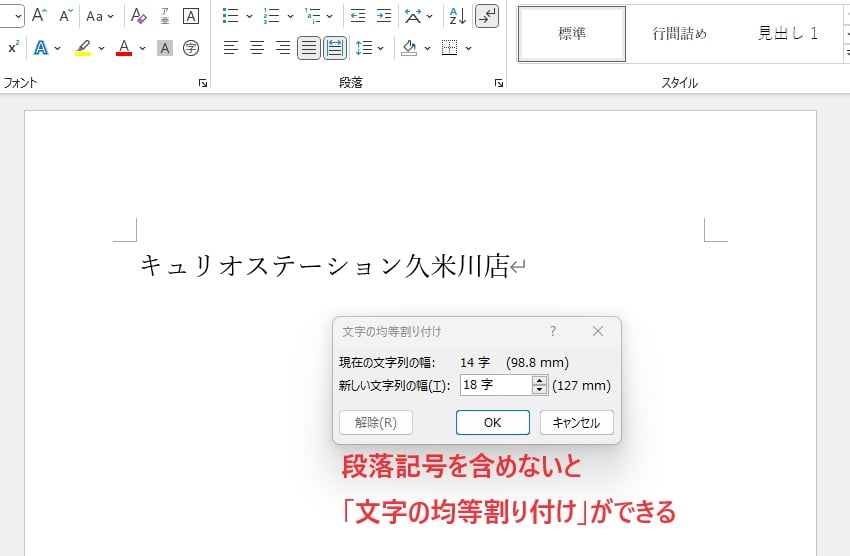Apply paragraph shading bucket
This screenshot has height=556, width=850.
409,48
